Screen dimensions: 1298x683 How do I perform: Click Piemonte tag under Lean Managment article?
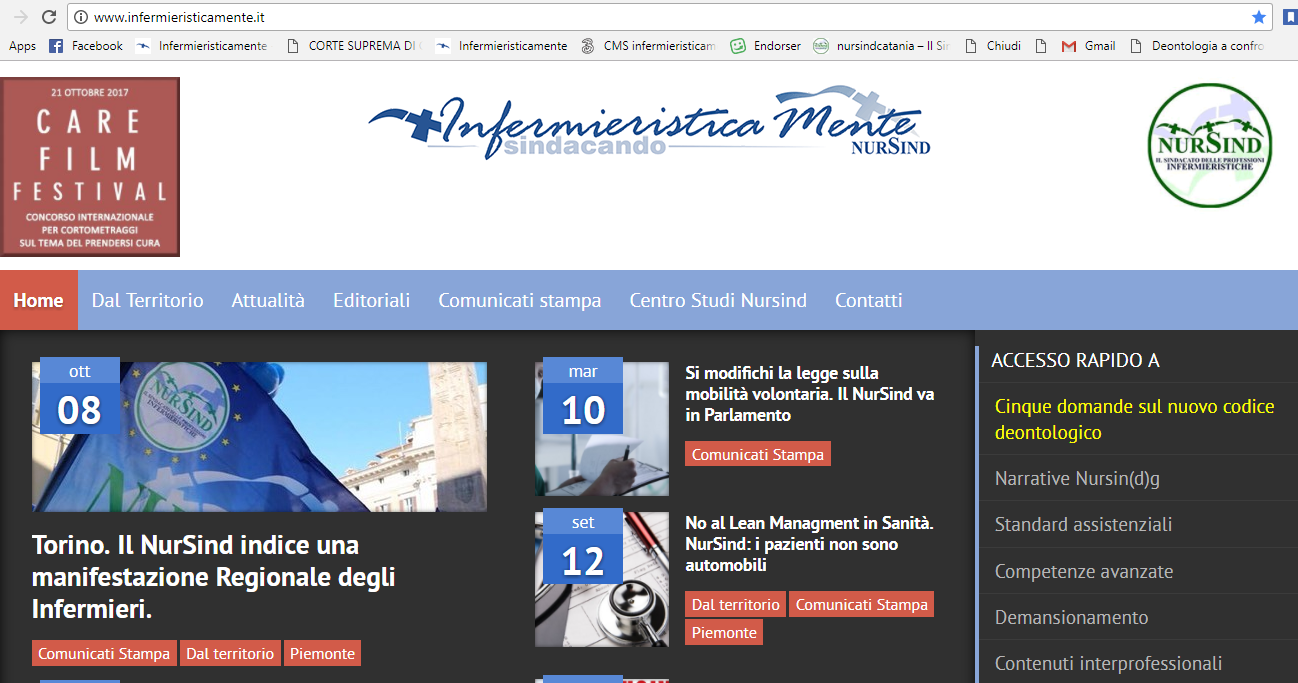(724, 632)
